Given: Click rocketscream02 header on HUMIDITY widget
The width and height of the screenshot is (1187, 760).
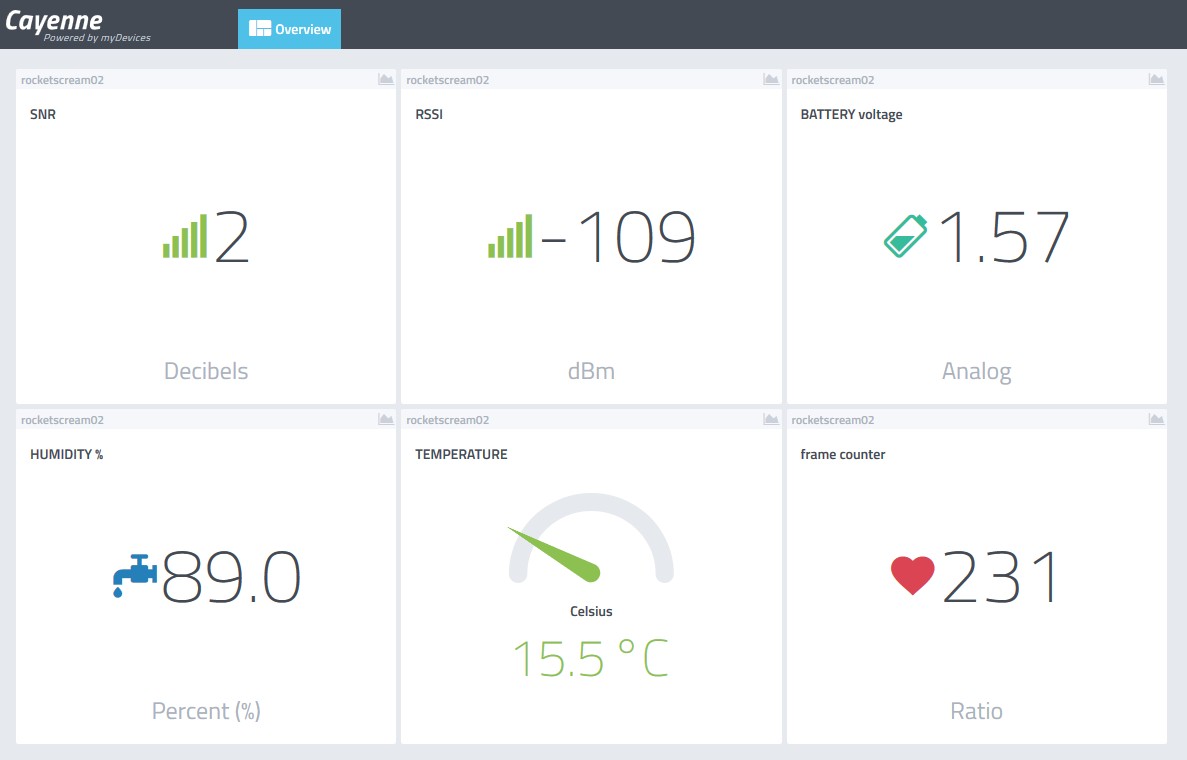Looking at the screenshot, I should pyautogui.click(x=62, y=419).
